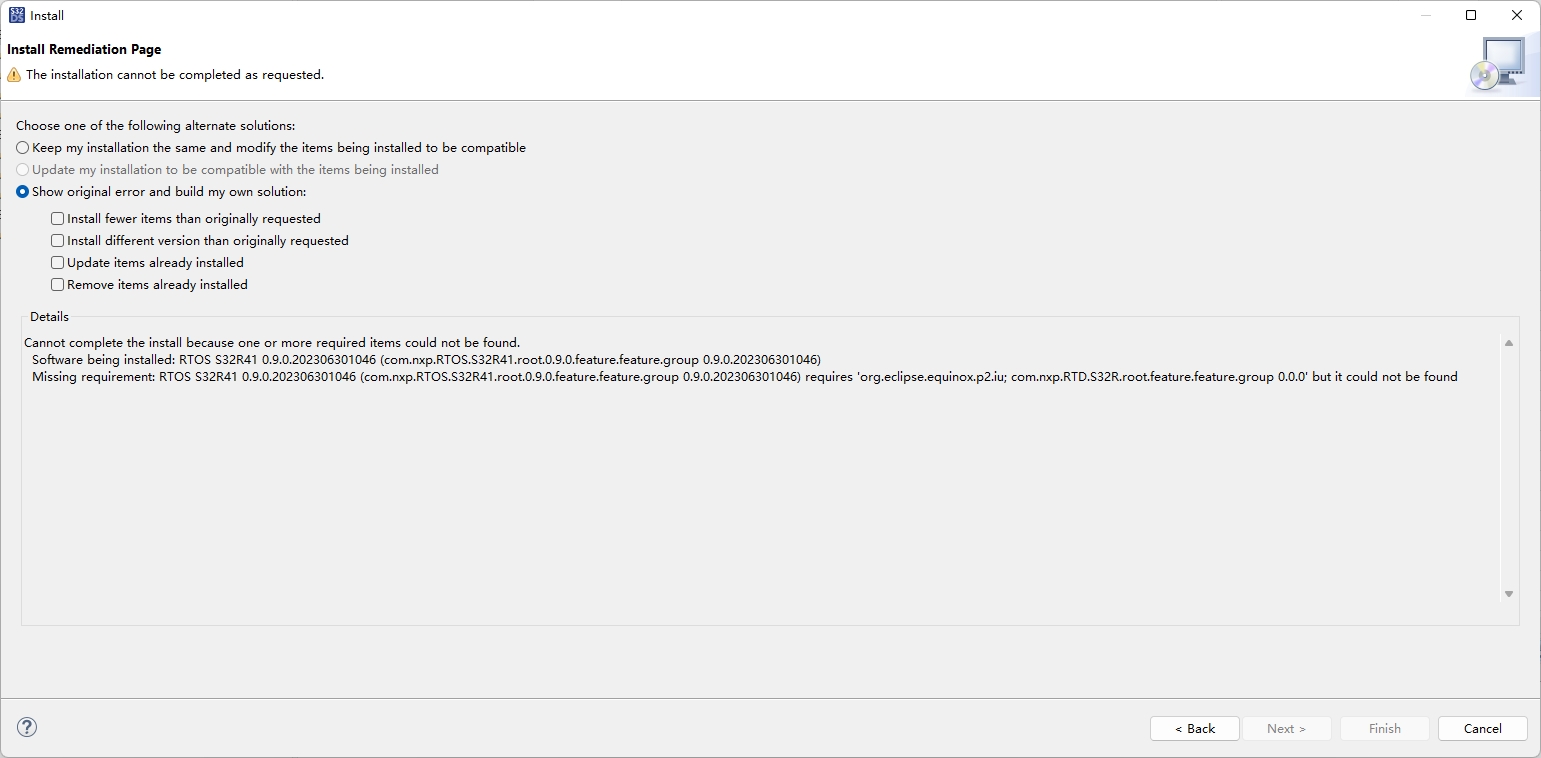Click the warning triangle icon

click(14, 74)
